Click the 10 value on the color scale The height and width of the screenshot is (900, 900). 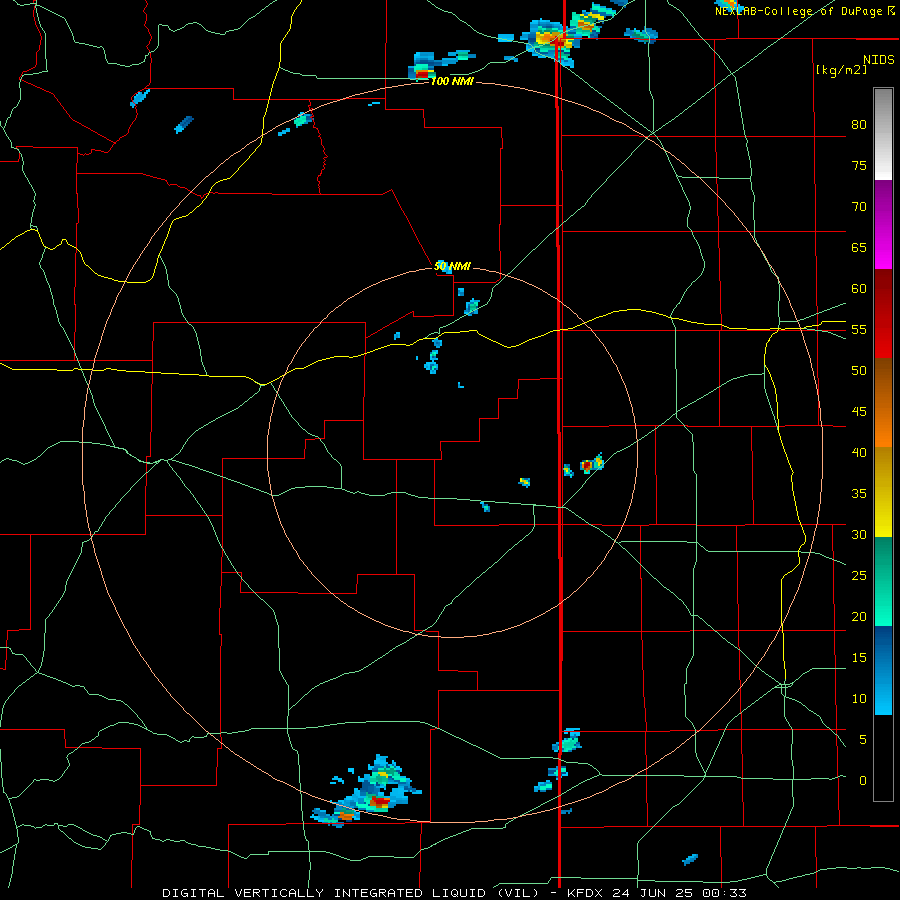[859, 699]
